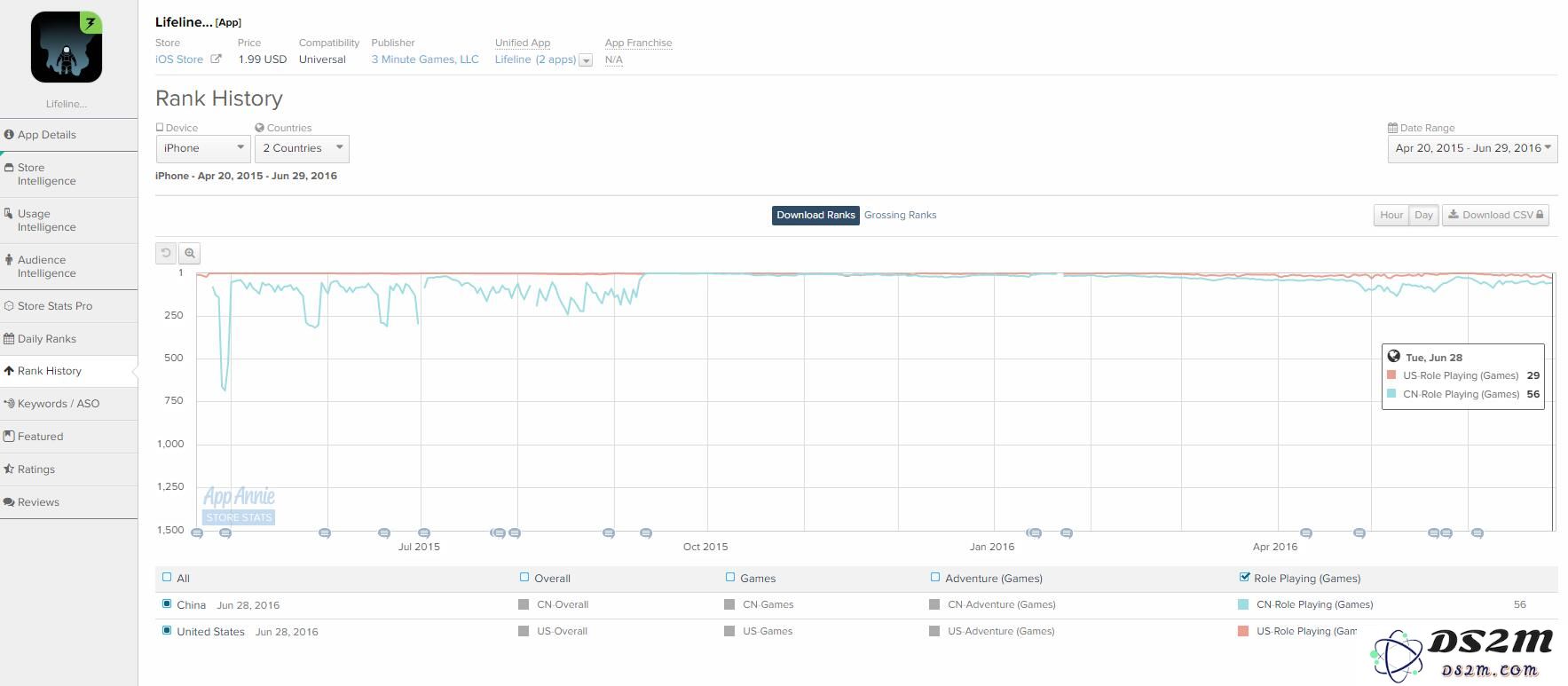Viewport: 1568px width, 686px height.
Task: Select Rank History in sidebar
Action: click(68, 371)
